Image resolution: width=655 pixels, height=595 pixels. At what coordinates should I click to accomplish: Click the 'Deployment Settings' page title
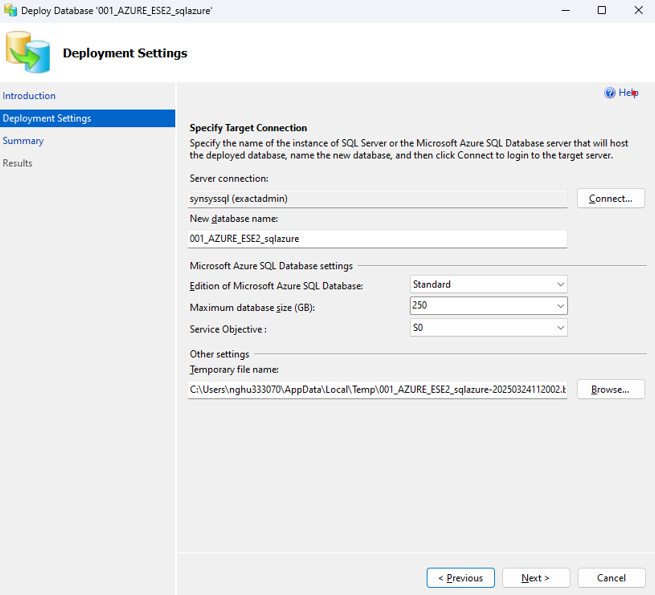click(125, 53)
